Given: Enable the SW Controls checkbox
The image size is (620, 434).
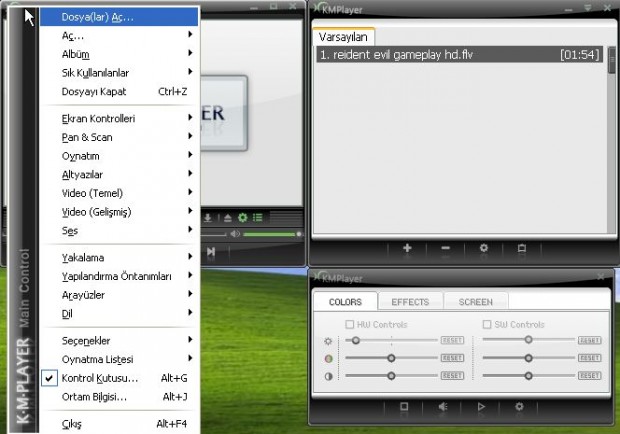Looking at the screenshot, I should point(487,325).
